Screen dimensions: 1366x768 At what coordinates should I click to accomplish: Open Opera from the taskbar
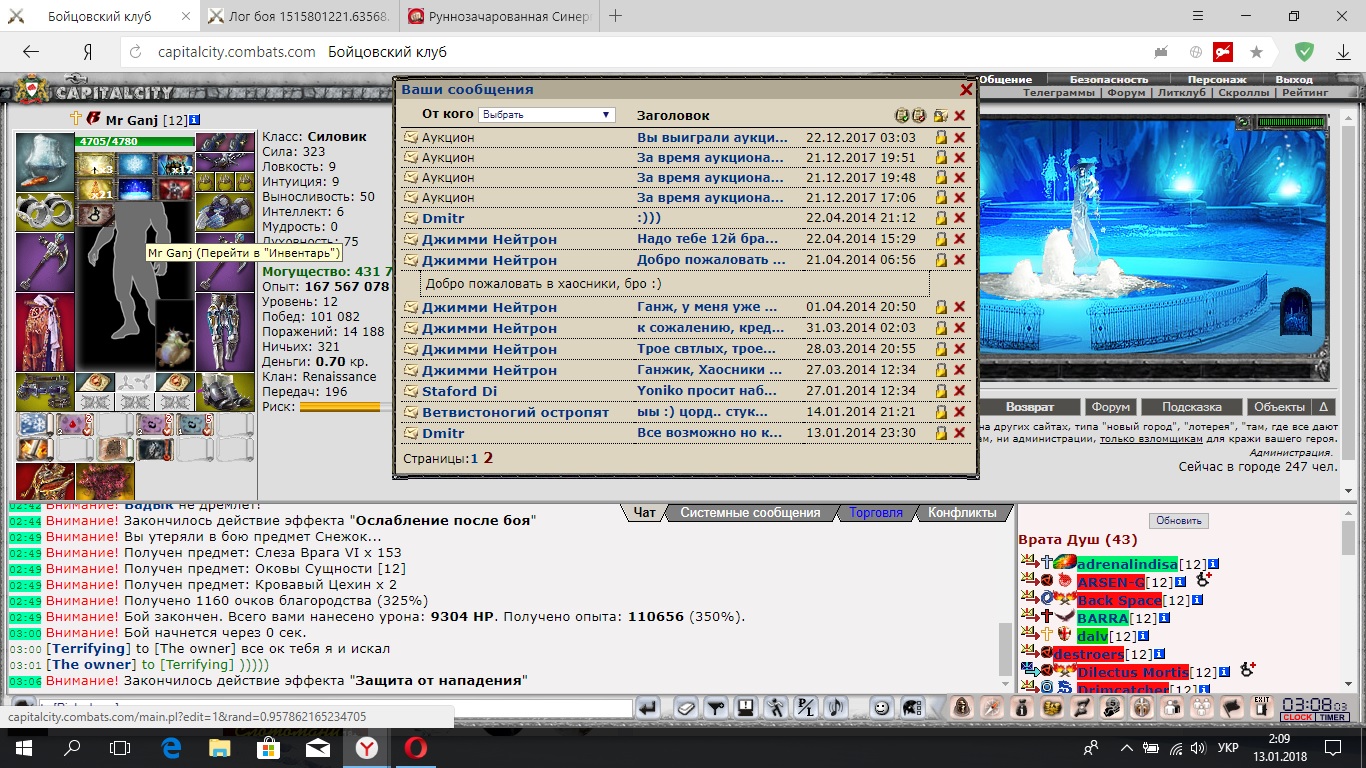click(x=416, y=747)
